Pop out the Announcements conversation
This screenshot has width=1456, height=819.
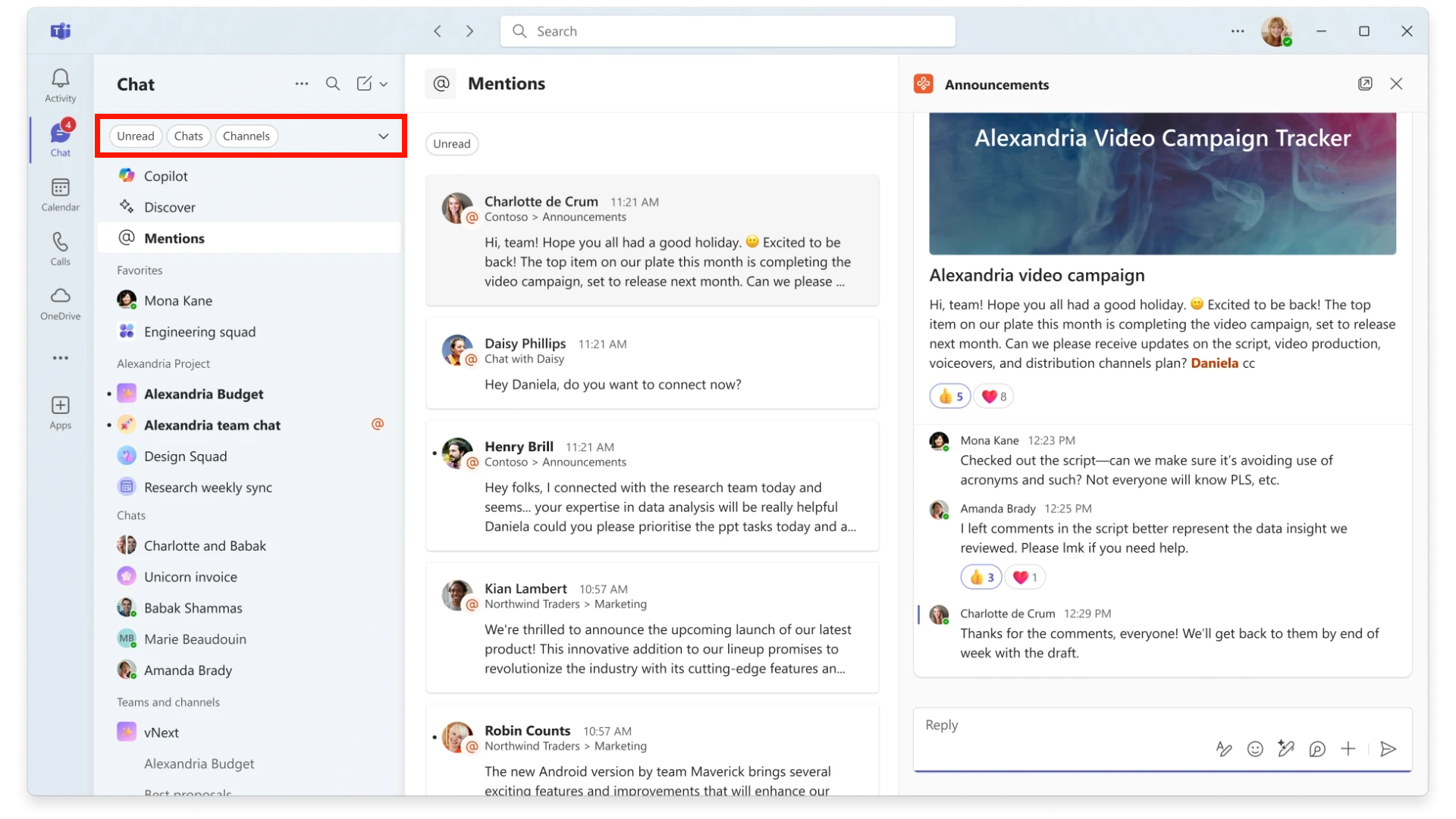click(x=1366, y=83)
